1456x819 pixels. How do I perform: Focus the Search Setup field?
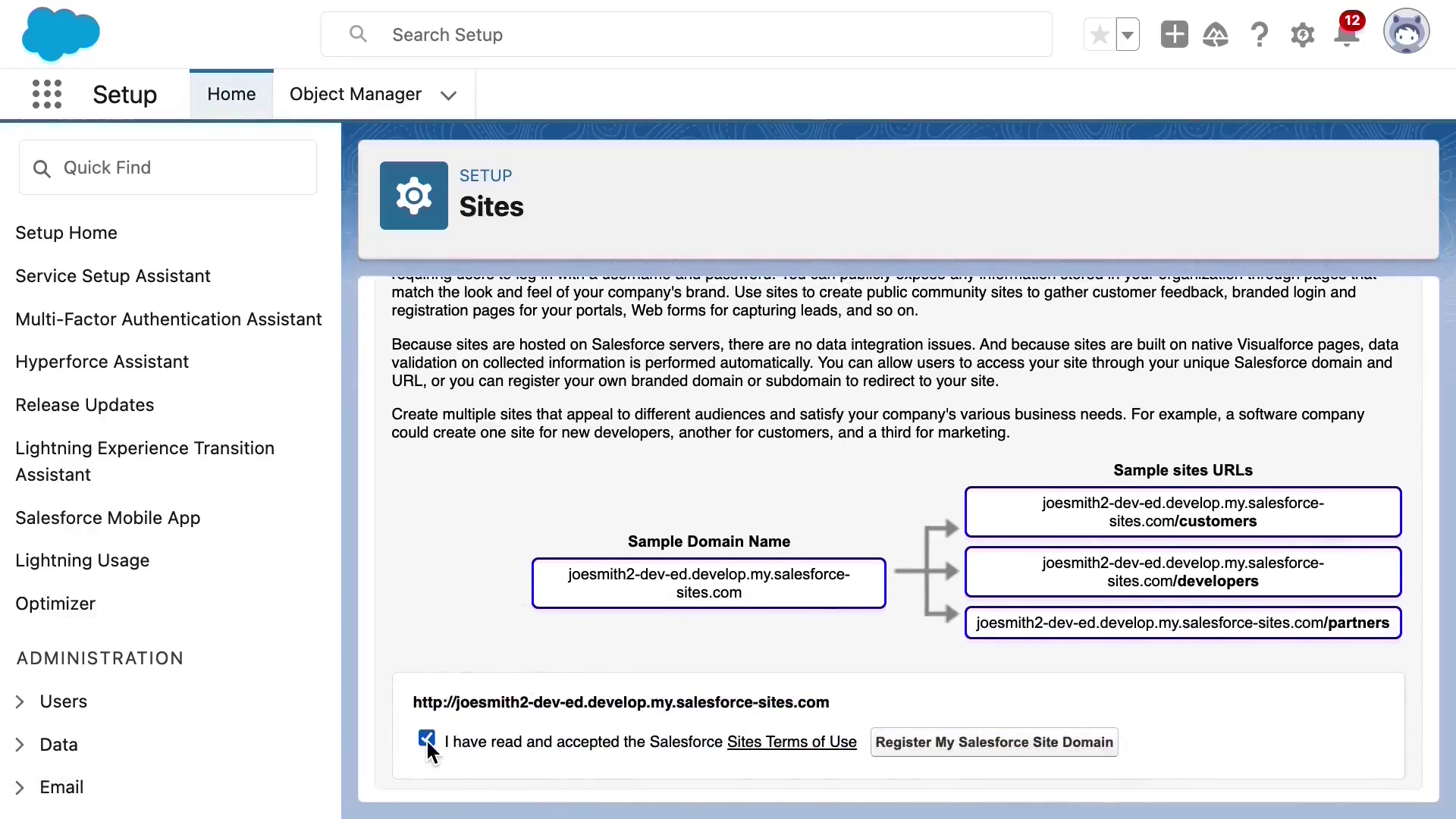[686, 34]
